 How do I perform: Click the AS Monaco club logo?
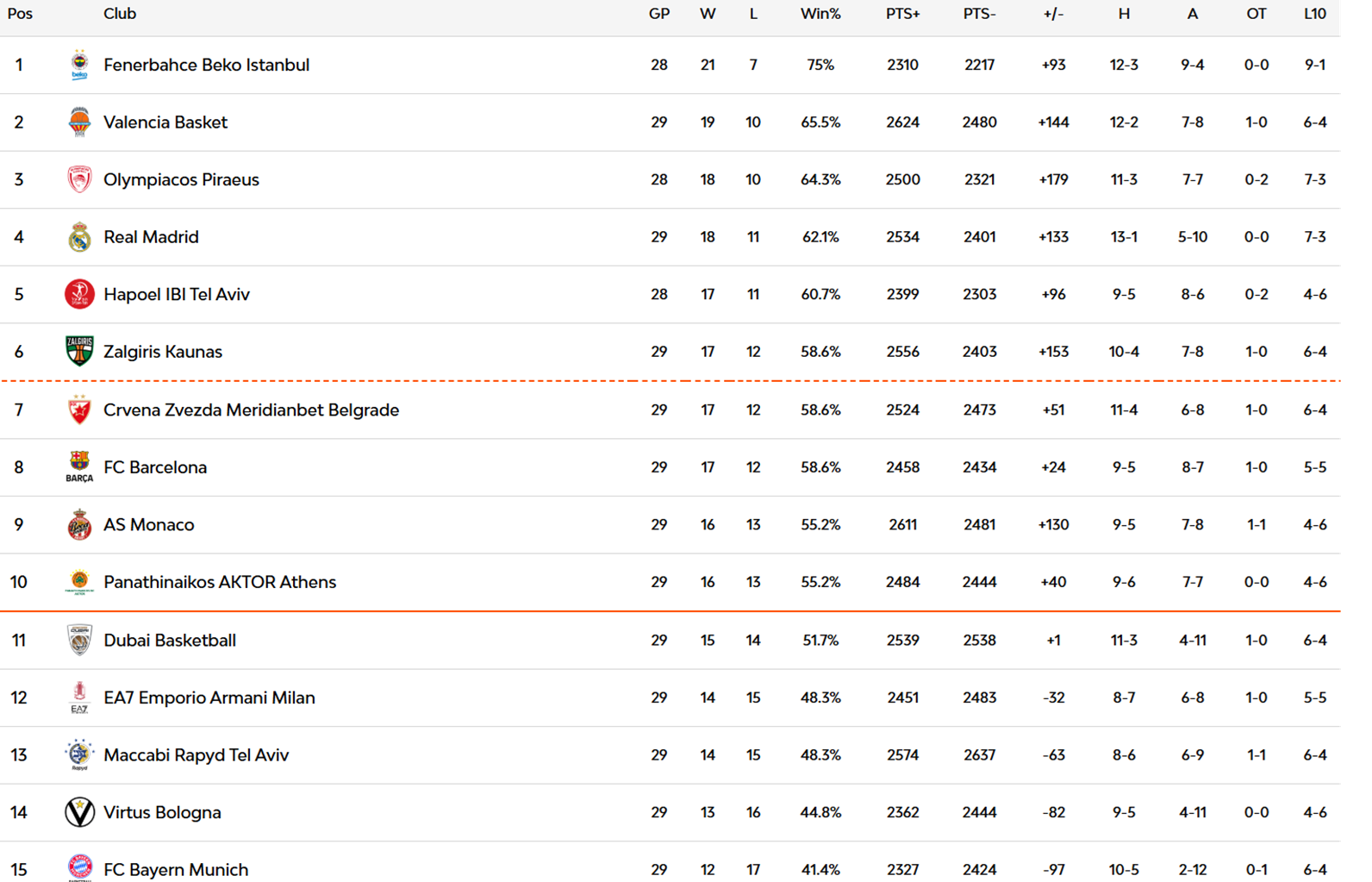pyautogui.click(x=79, y=524)
